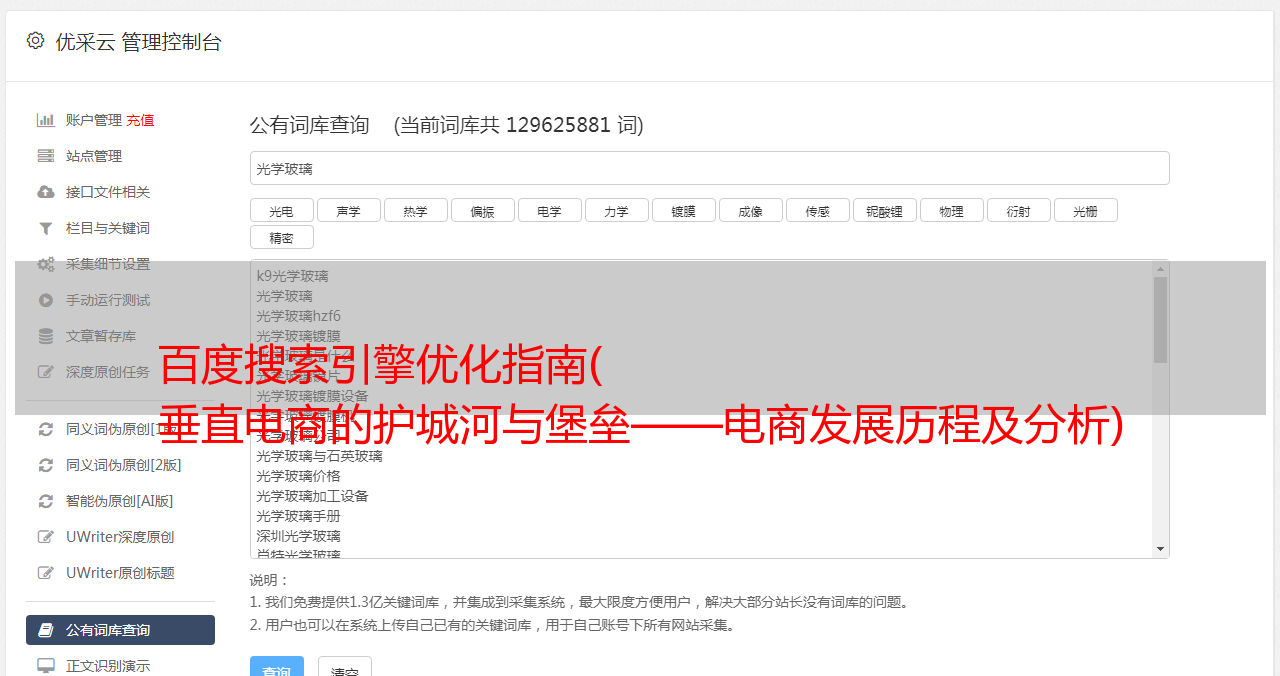Click the 镀膜 tag button

click(x=683, y=210)
